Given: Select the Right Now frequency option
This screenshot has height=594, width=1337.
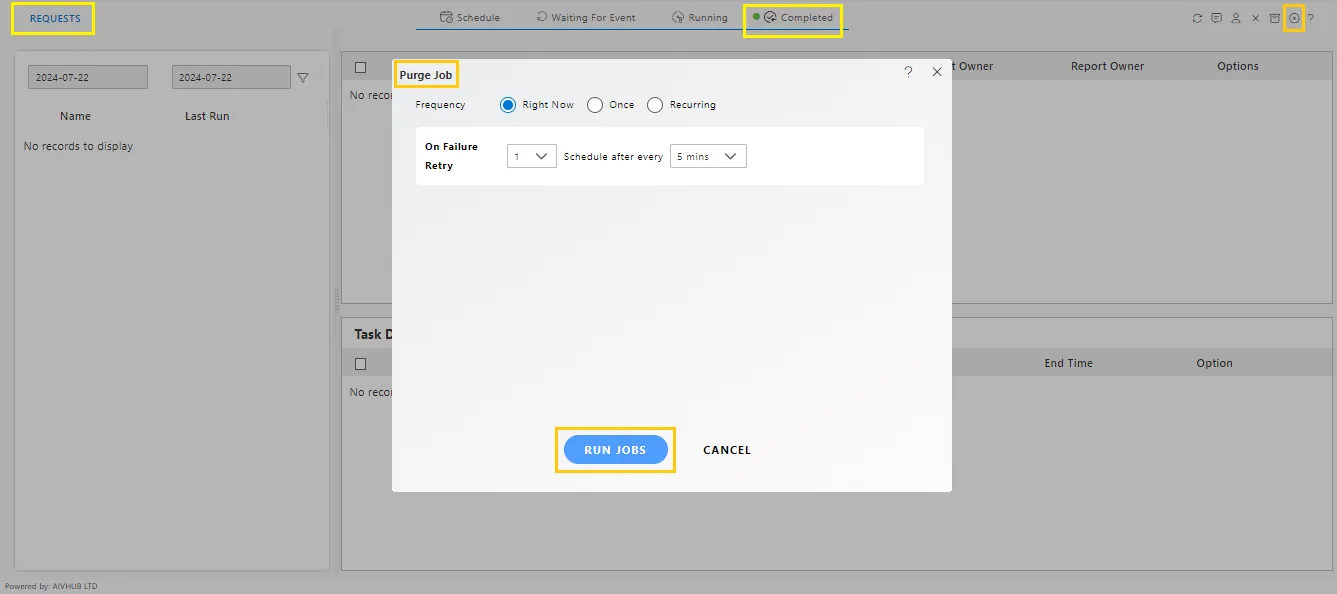Looking at the screenshot, I should [508, 105].
